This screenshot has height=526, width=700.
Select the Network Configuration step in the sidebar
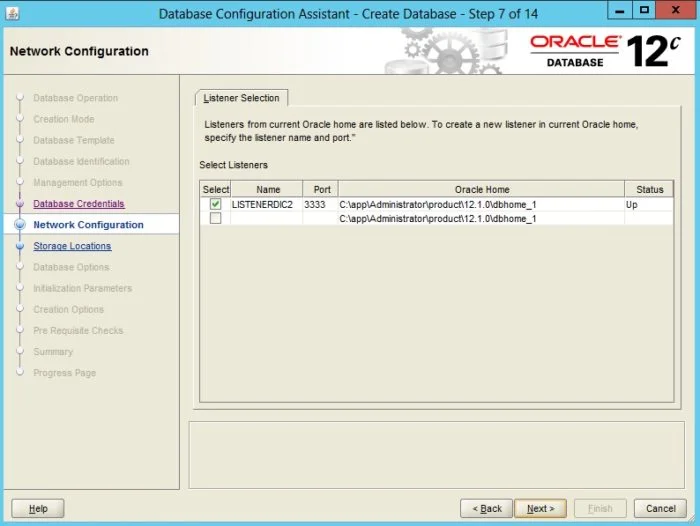pos(88,225)
